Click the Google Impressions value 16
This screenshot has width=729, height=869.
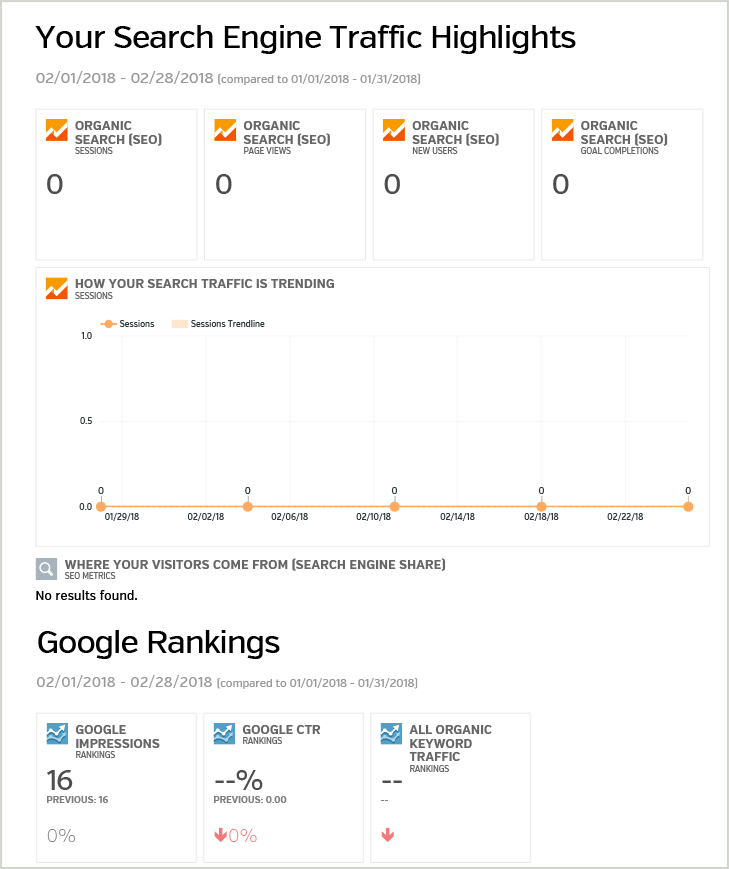point(59,780)
